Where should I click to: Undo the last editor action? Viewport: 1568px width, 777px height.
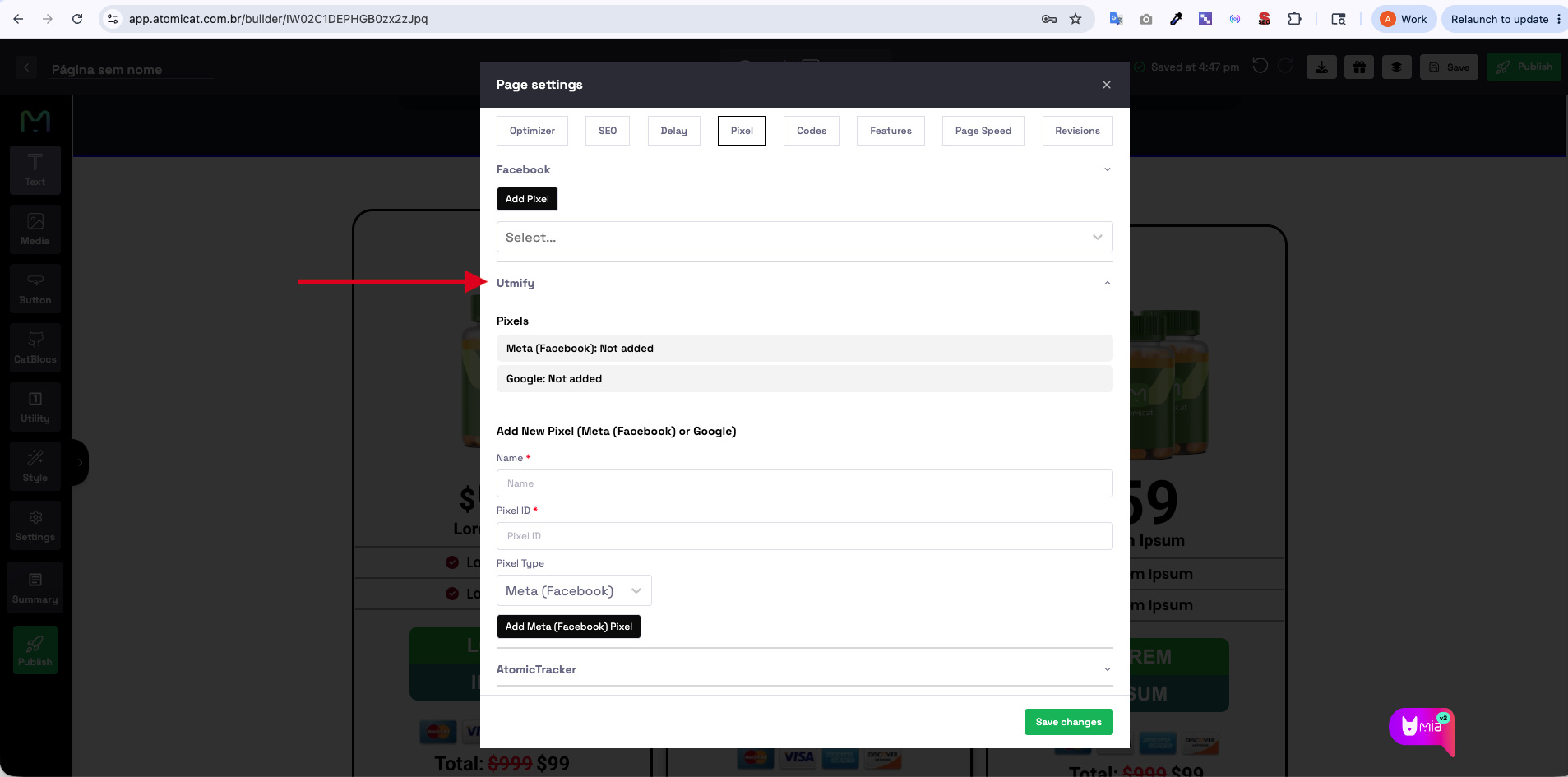coord(1260,66)
